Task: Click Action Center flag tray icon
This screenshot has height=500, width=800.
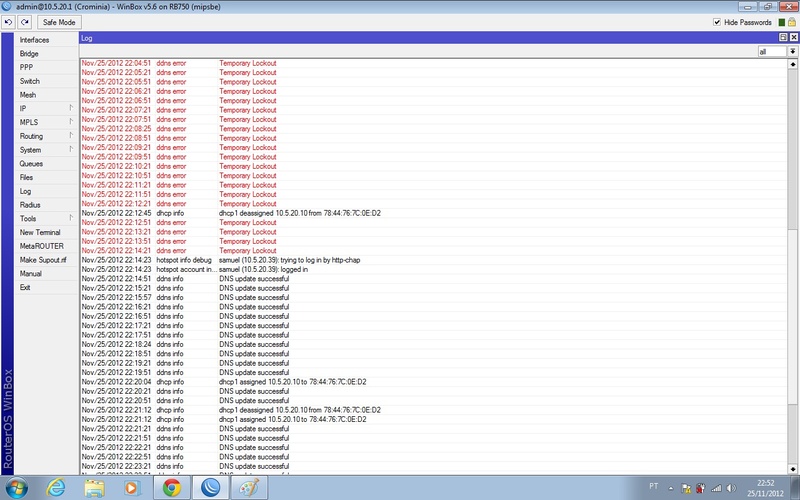Action: 686,488
